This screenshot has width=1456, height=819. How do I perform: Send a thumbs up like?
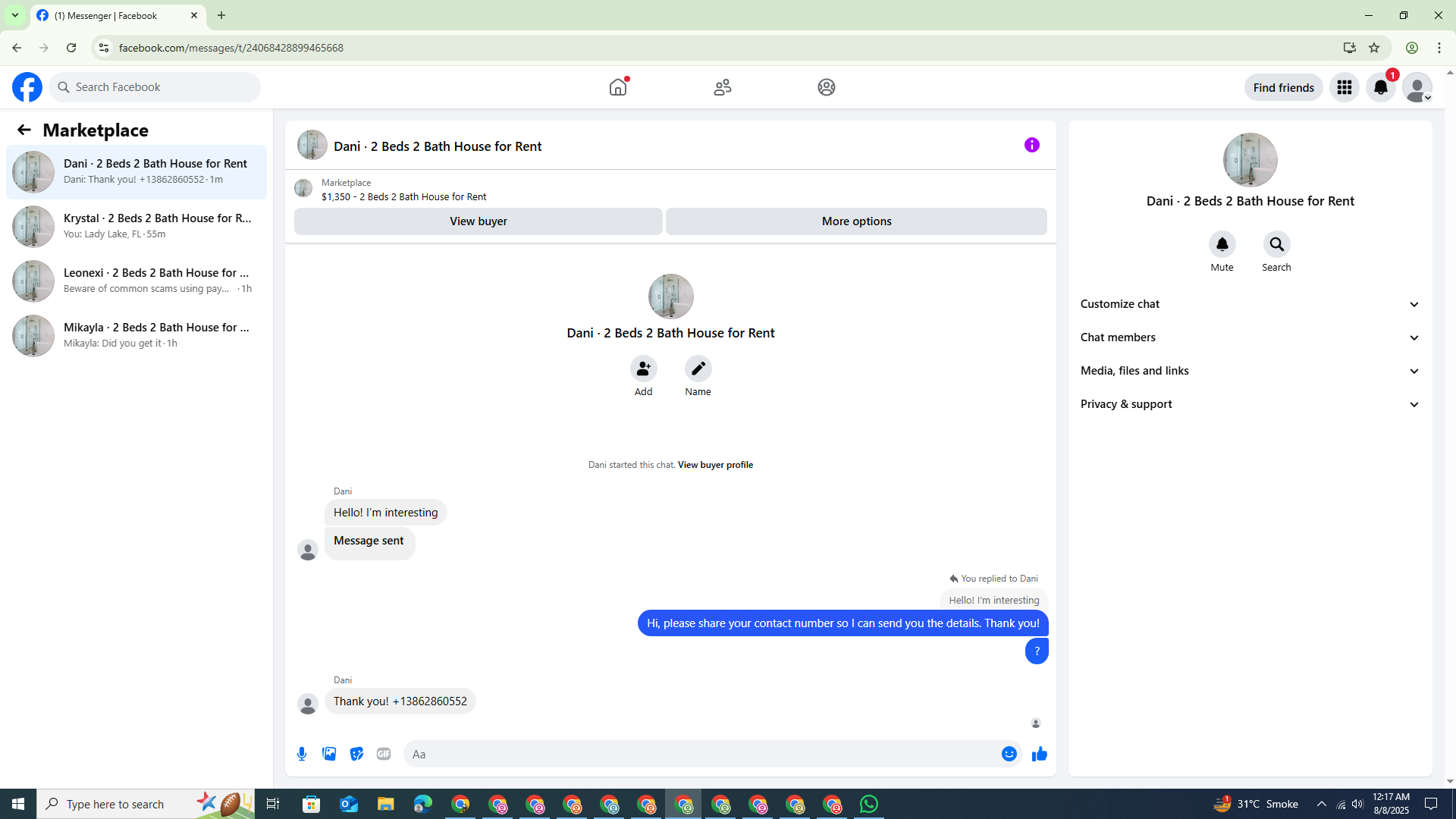point(1039,754)
